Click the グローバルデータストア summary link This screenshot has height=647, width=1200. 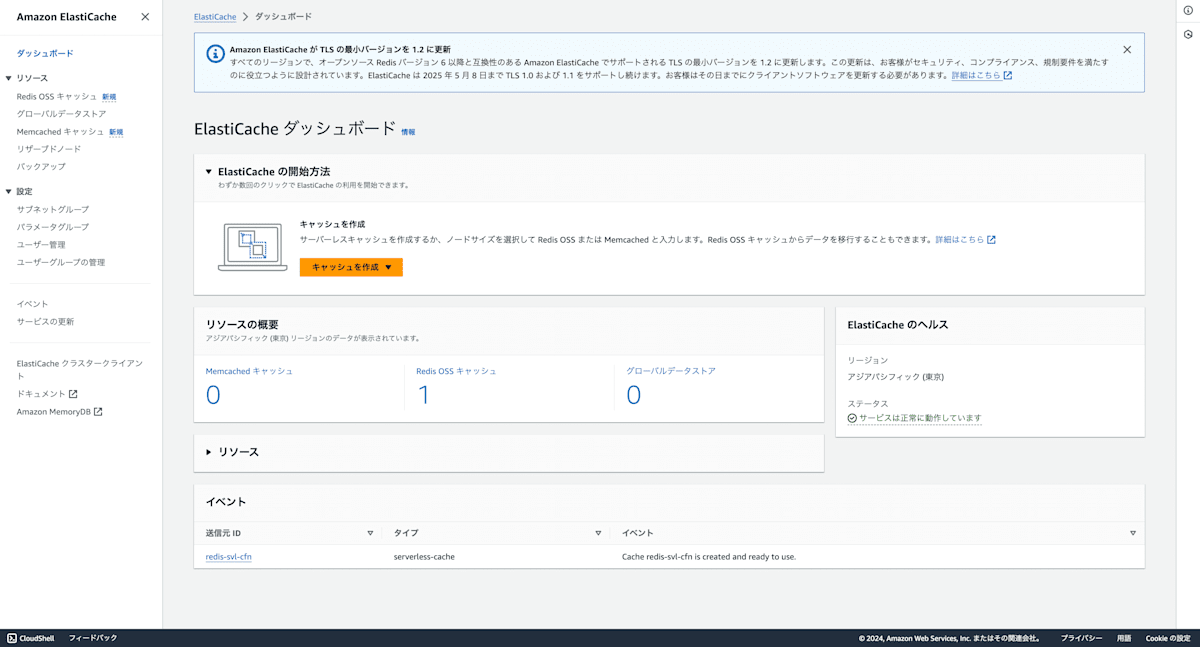tap(671, 371)
